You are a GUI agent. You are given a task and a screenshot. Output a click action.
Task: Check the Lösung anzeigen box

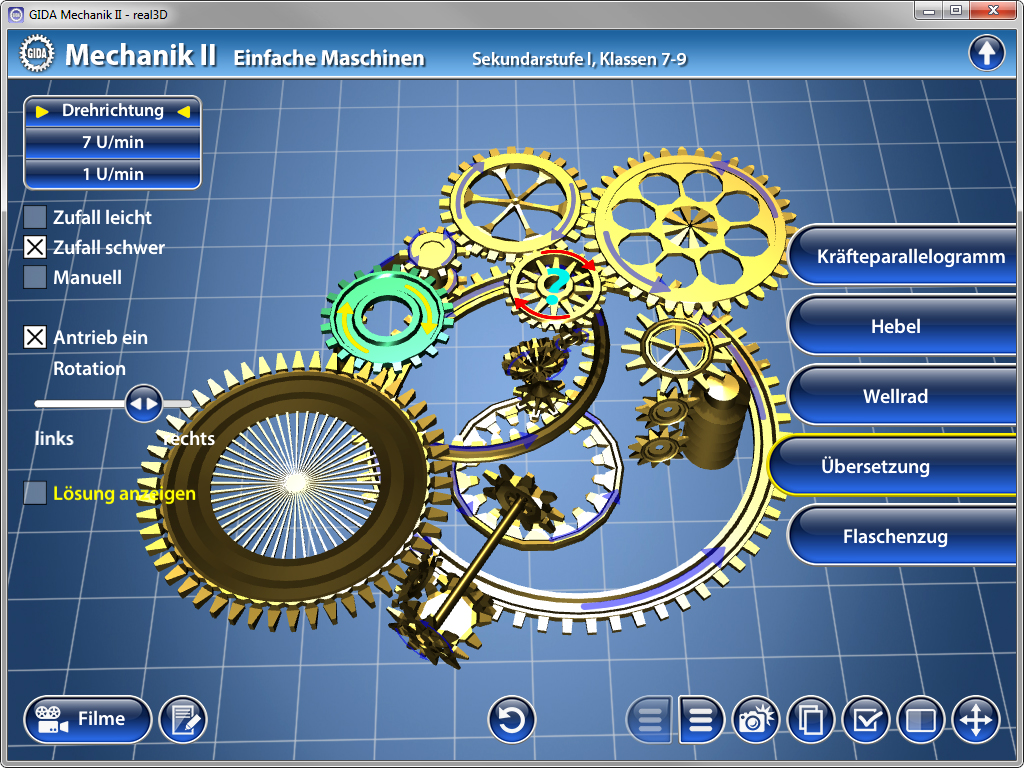pyautogui.click(x=35, y=493)
